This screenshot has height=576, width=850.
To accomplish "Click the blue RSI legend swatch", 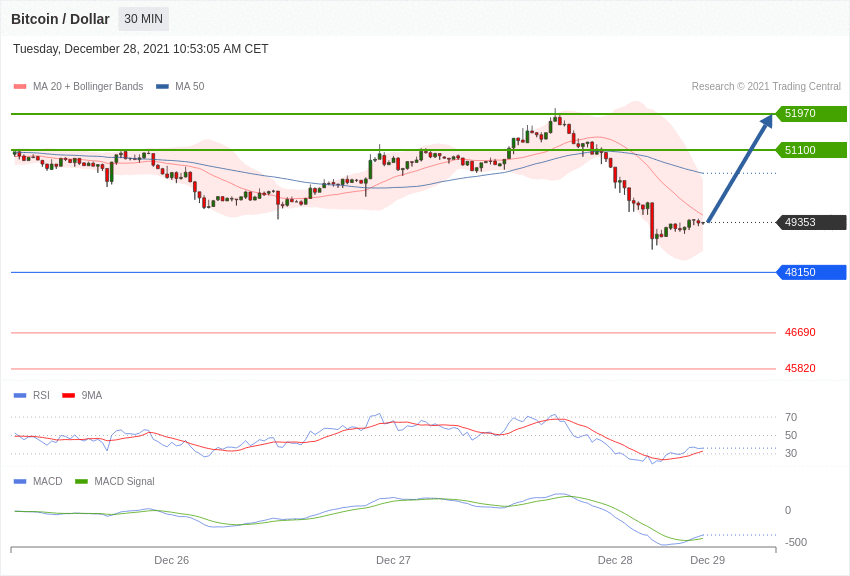I will [20, 396].
